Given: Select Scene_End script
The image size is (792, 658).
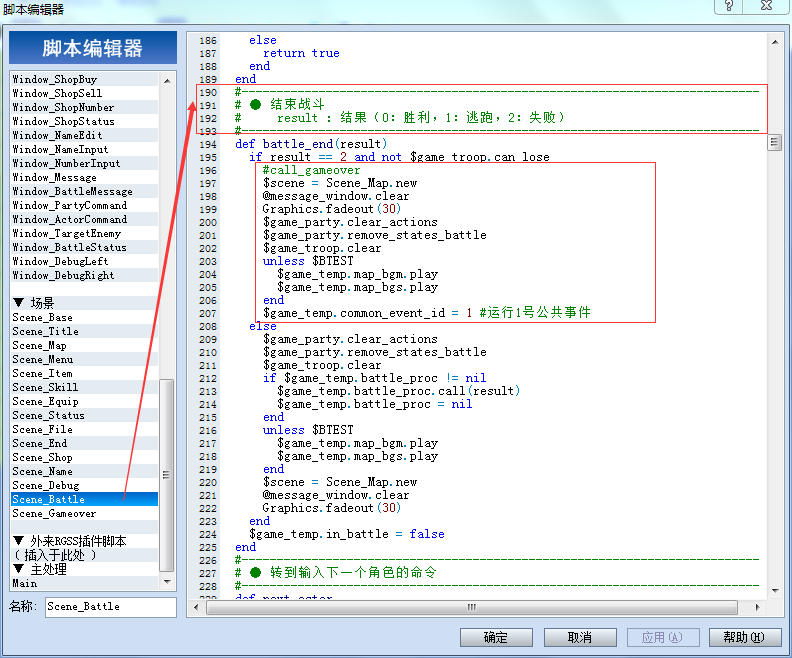Looking at the screenshot, I should [85, 444].
